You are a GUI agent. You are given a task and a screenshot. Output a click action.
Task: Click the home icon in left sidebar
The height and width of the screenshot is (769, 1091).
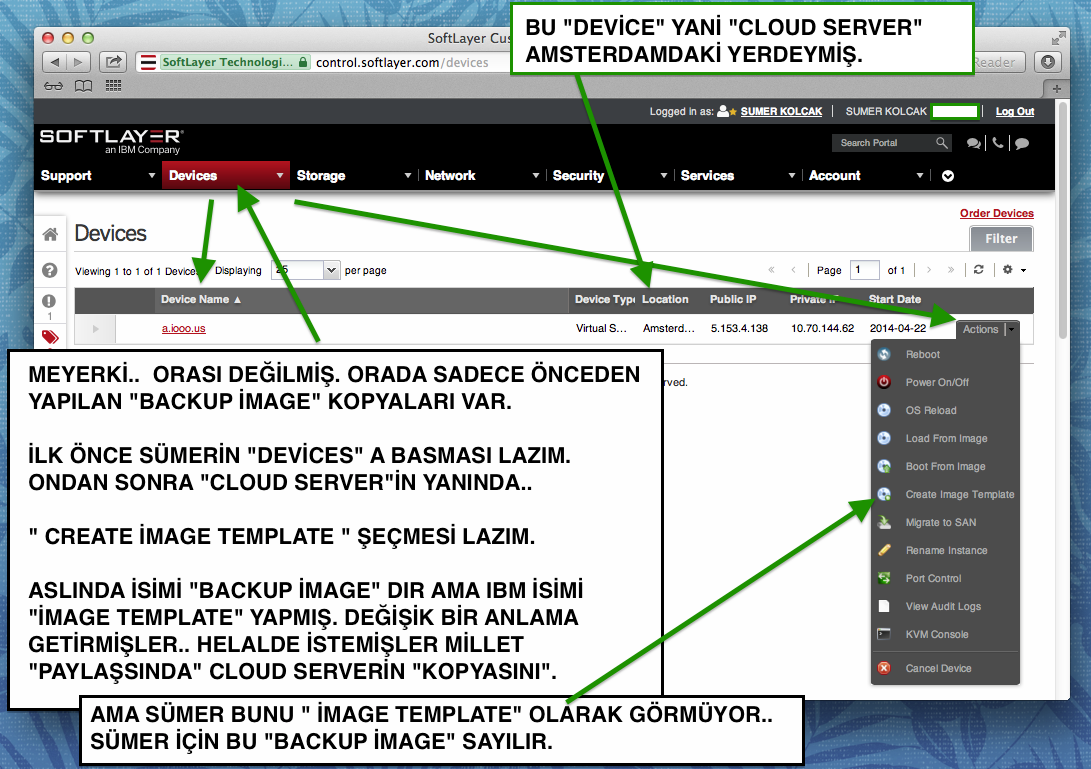(50, 234)
